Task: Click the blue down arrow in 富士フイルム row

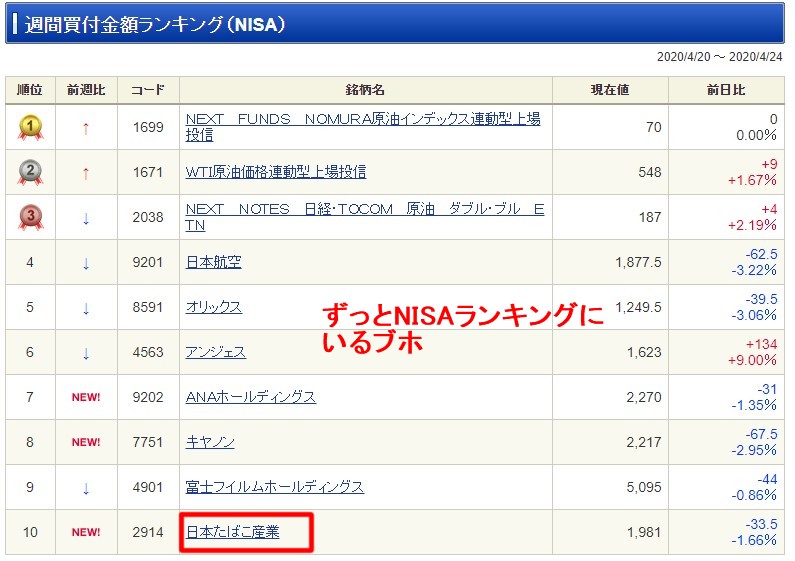Action: point(86,488)
